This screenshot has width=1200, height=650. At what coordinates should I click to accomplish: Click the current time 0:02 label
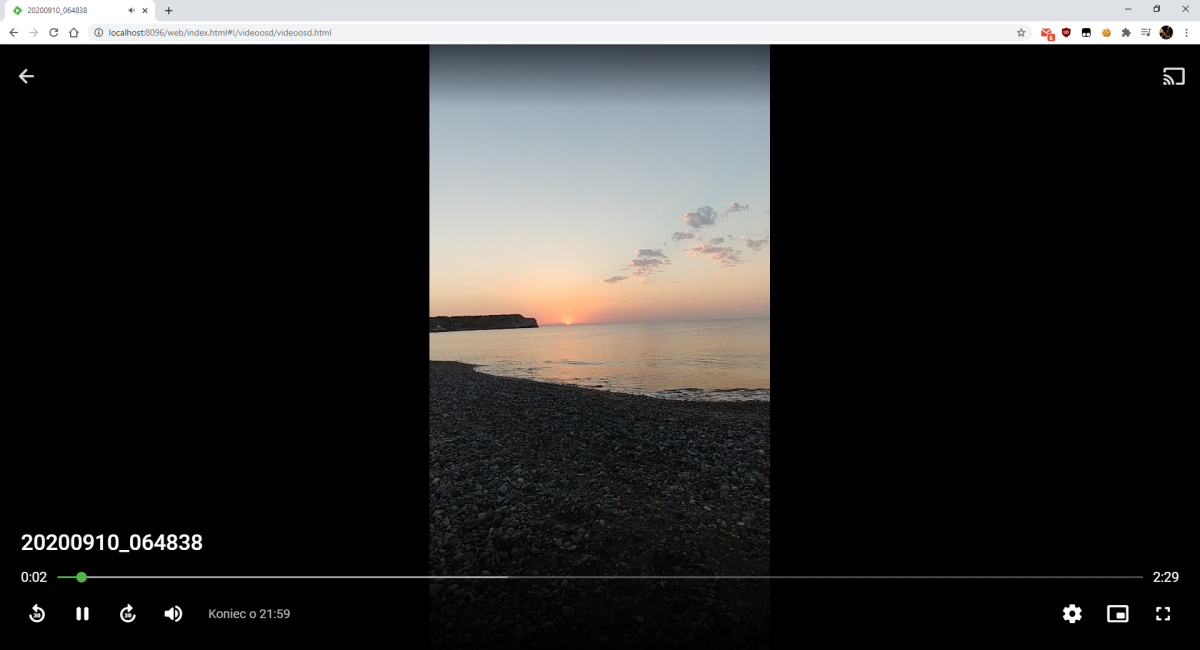[34, 577]
